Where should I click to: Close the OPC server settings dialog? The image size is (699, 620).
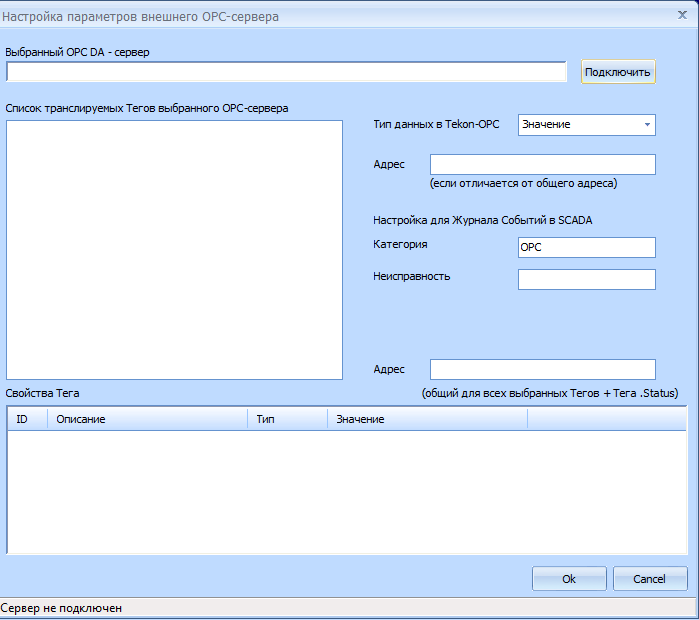pos(680,16)
